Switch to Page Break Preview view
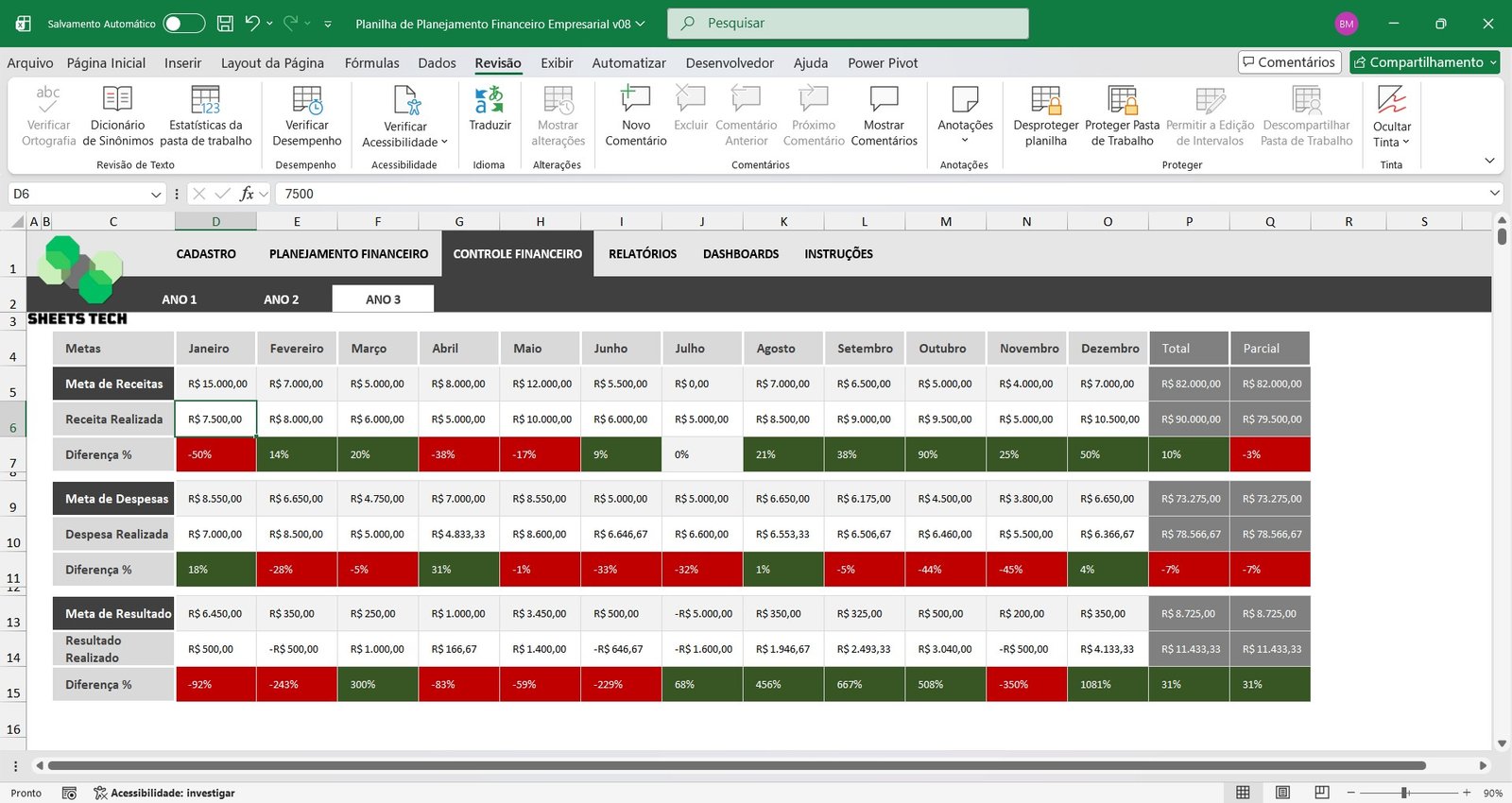1512x803 pixels. click(1322, 793)
